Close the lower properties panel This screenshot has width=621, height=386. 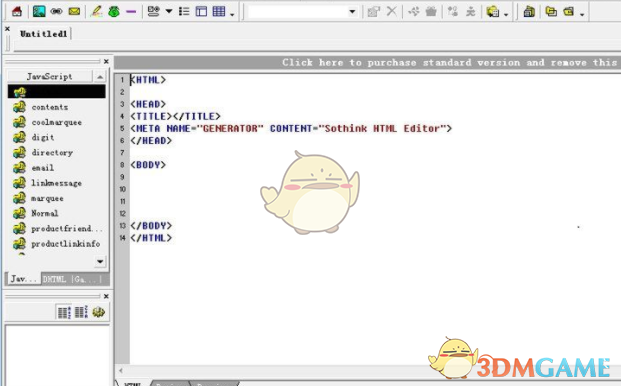coord(106,296)
